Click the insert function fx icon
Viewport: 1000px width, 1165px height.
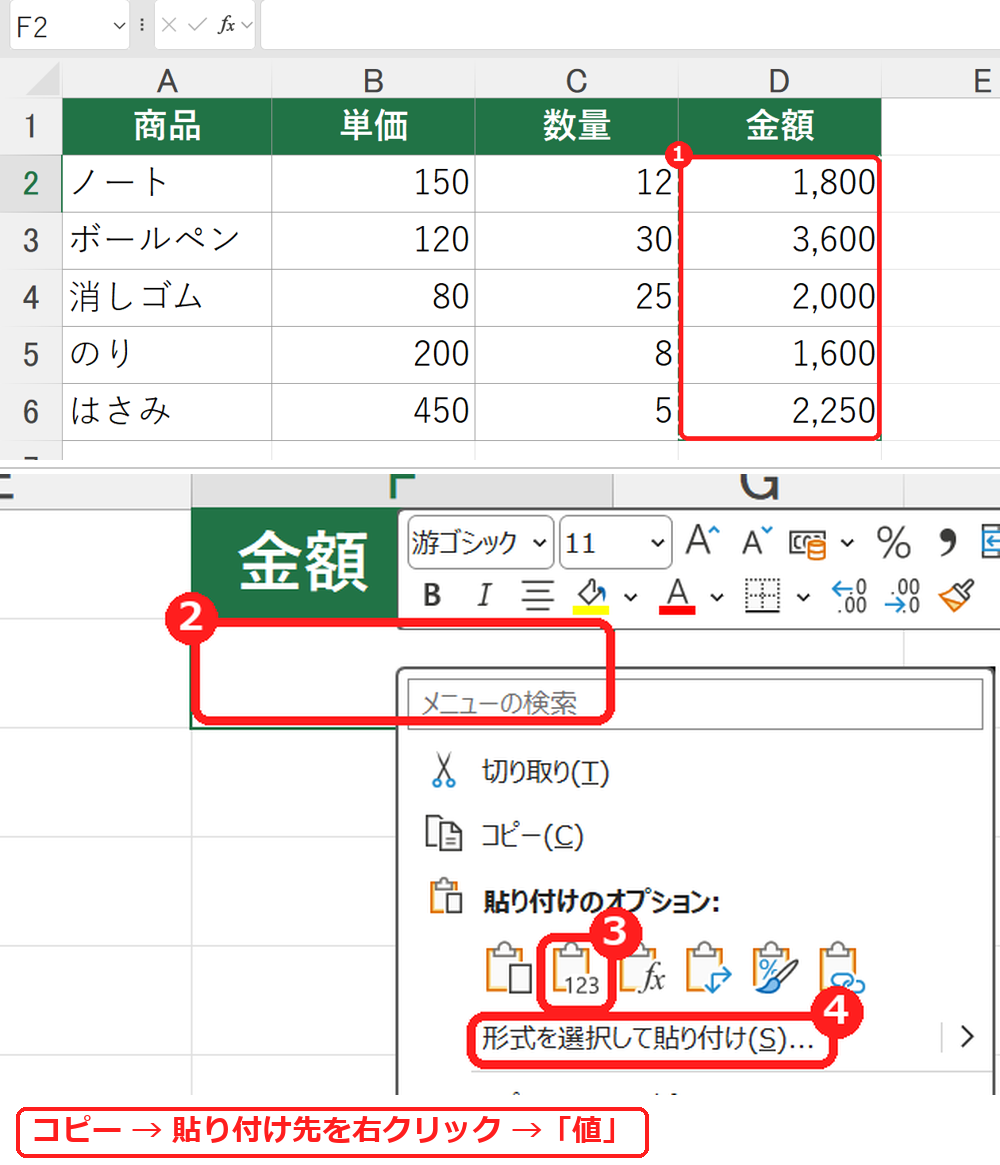tap(226, 25)
